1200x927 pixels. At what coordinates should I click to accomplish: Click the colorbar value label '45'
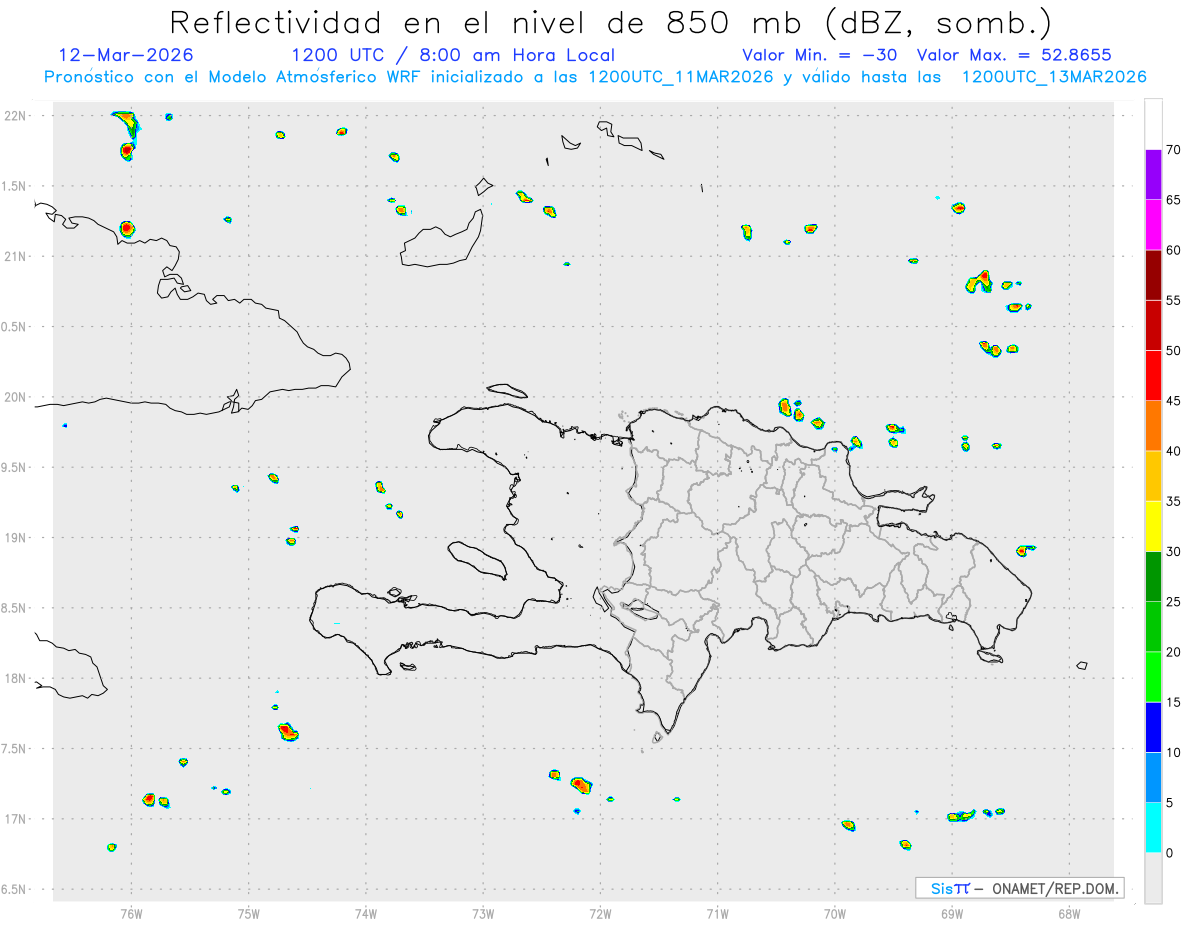pos(1173,401)
